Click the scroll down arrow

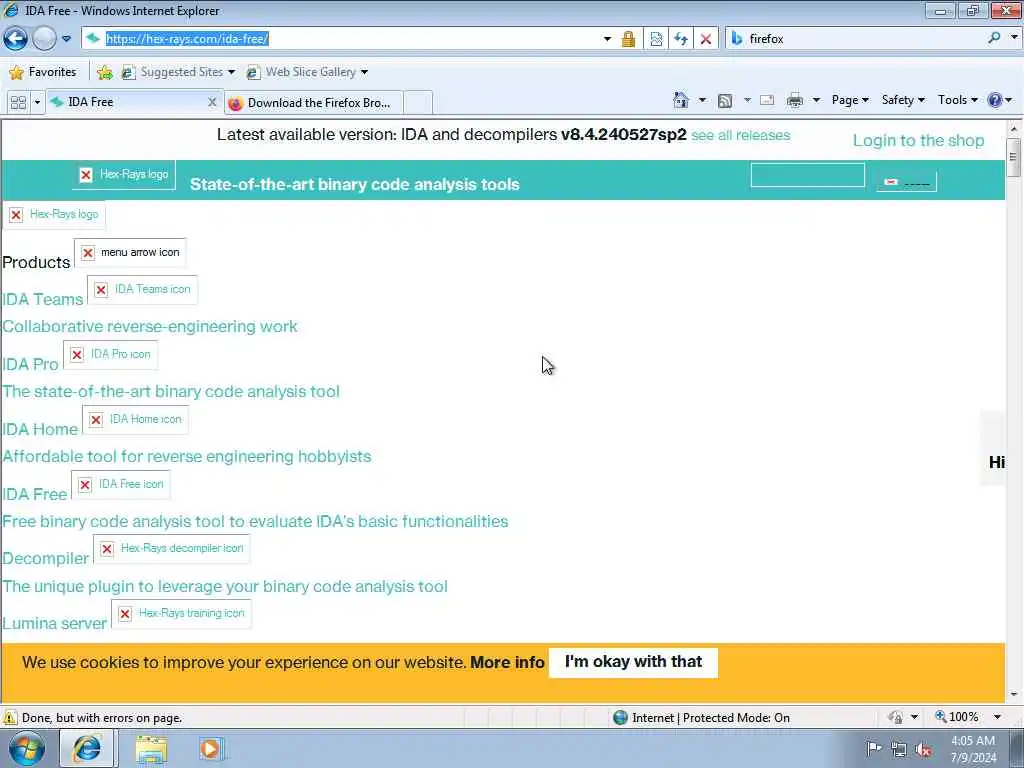(x=1014, y=695)
